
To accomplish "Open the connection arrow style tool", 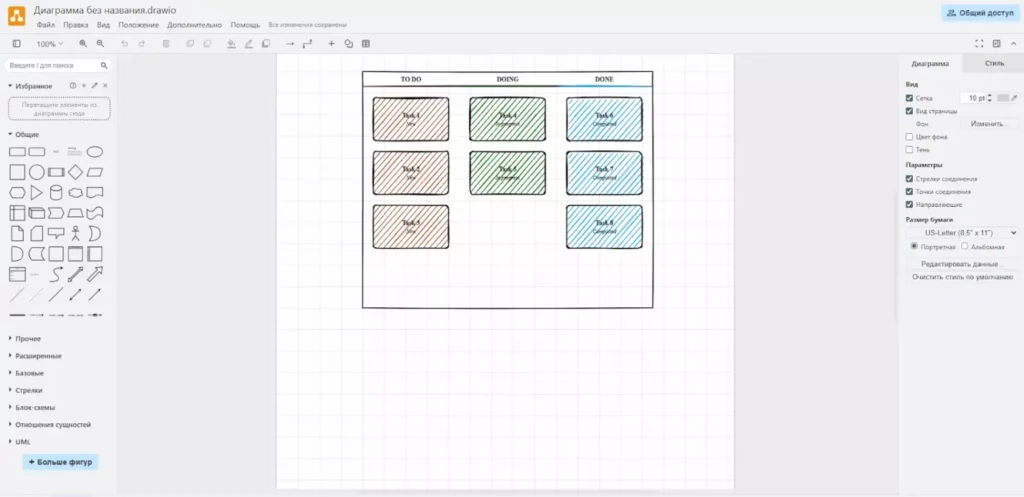I will pos(290,44).
